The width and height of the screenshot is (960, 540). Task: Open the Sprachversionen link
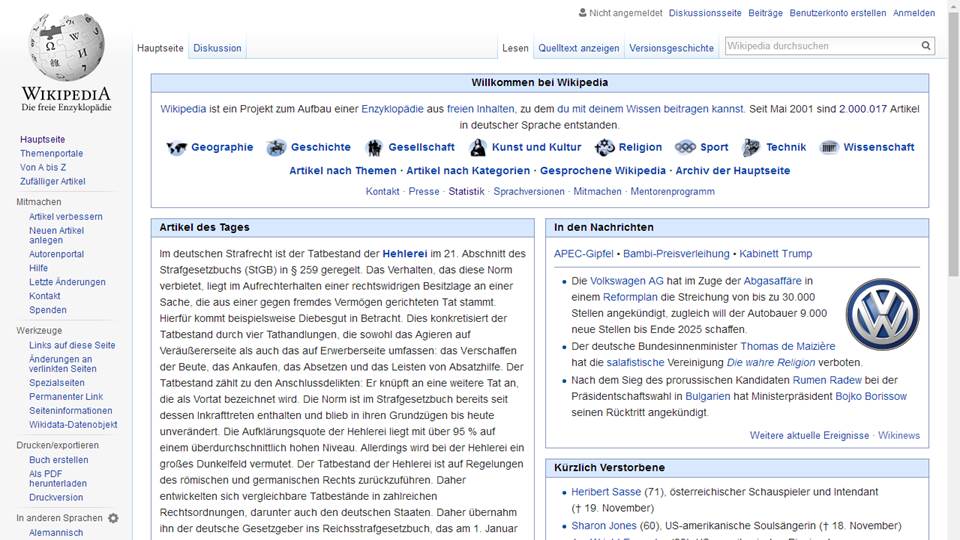pos(529,192)
